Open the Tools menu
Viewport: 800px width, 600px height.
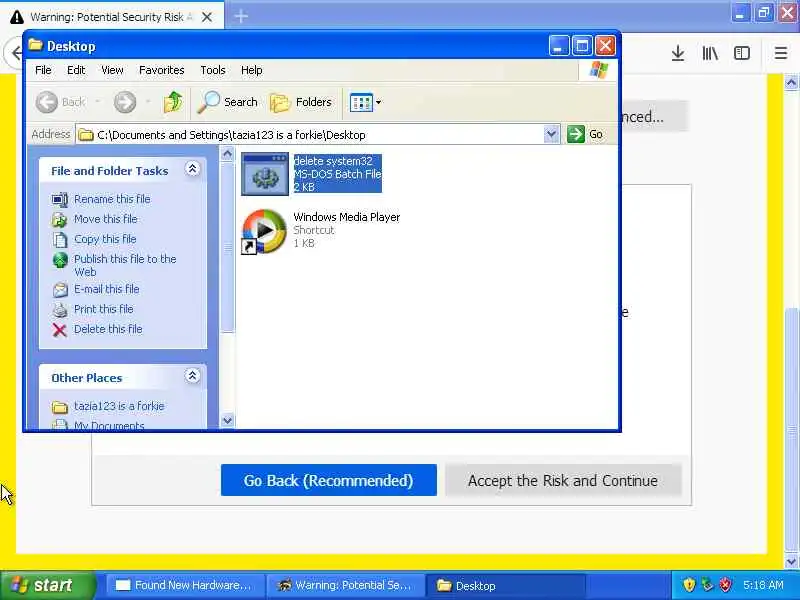pyautogui.click(x=213, y=70)
